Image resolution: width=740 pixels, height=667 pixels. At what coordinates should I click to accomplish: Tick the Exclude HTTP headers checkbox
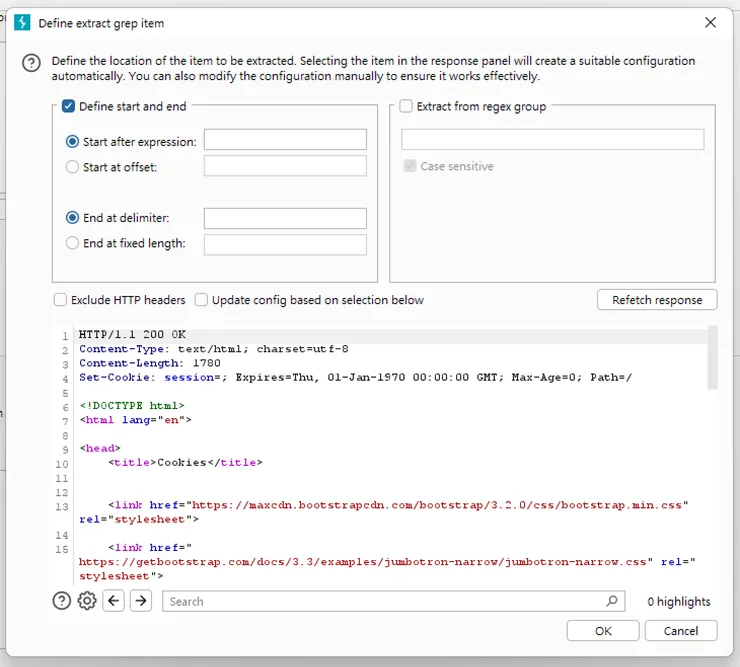[61, 300]
